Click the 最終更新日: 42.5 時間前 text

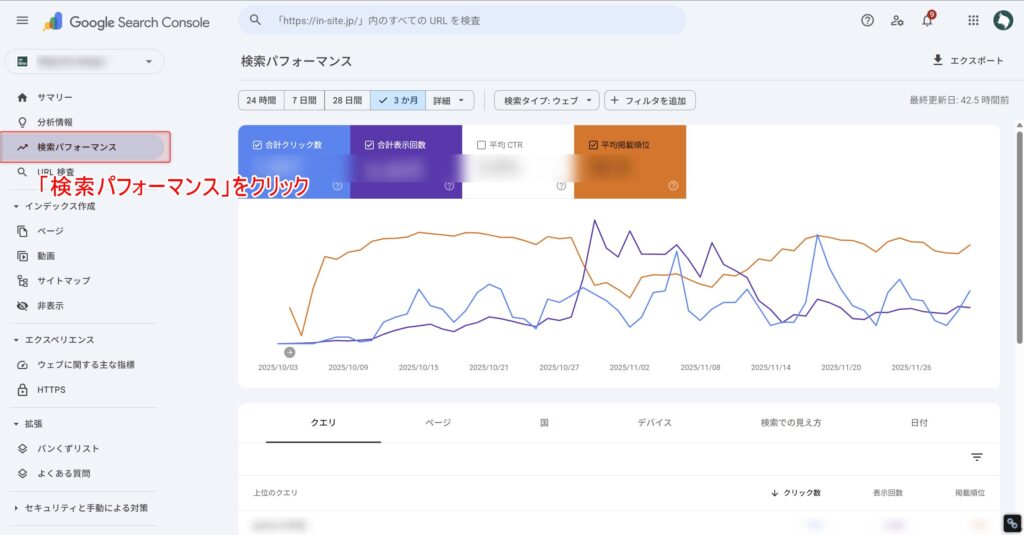point(959,101)
